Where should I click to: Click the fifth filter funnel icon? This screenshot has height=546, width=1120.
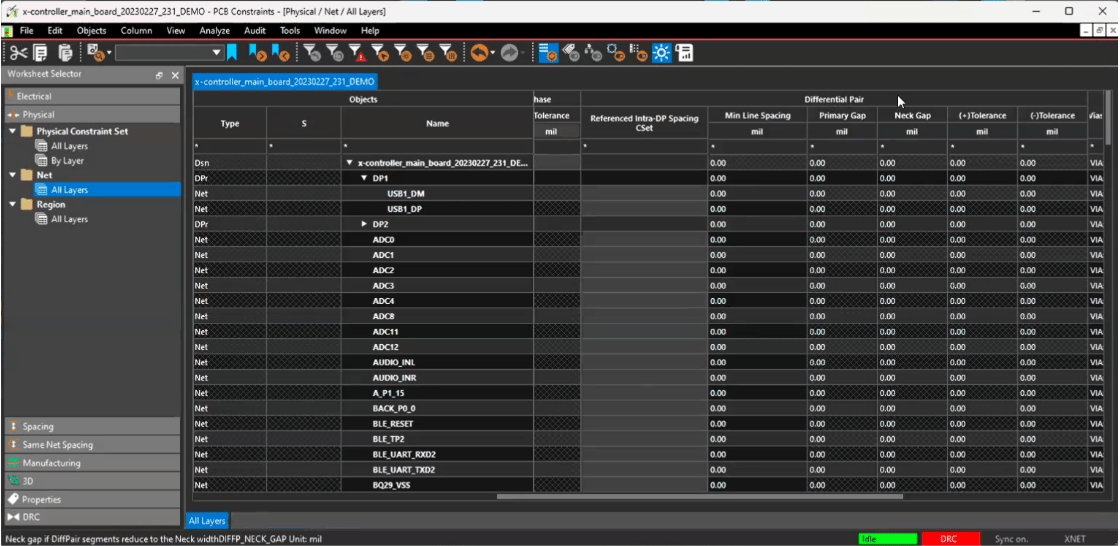(403, 53)
